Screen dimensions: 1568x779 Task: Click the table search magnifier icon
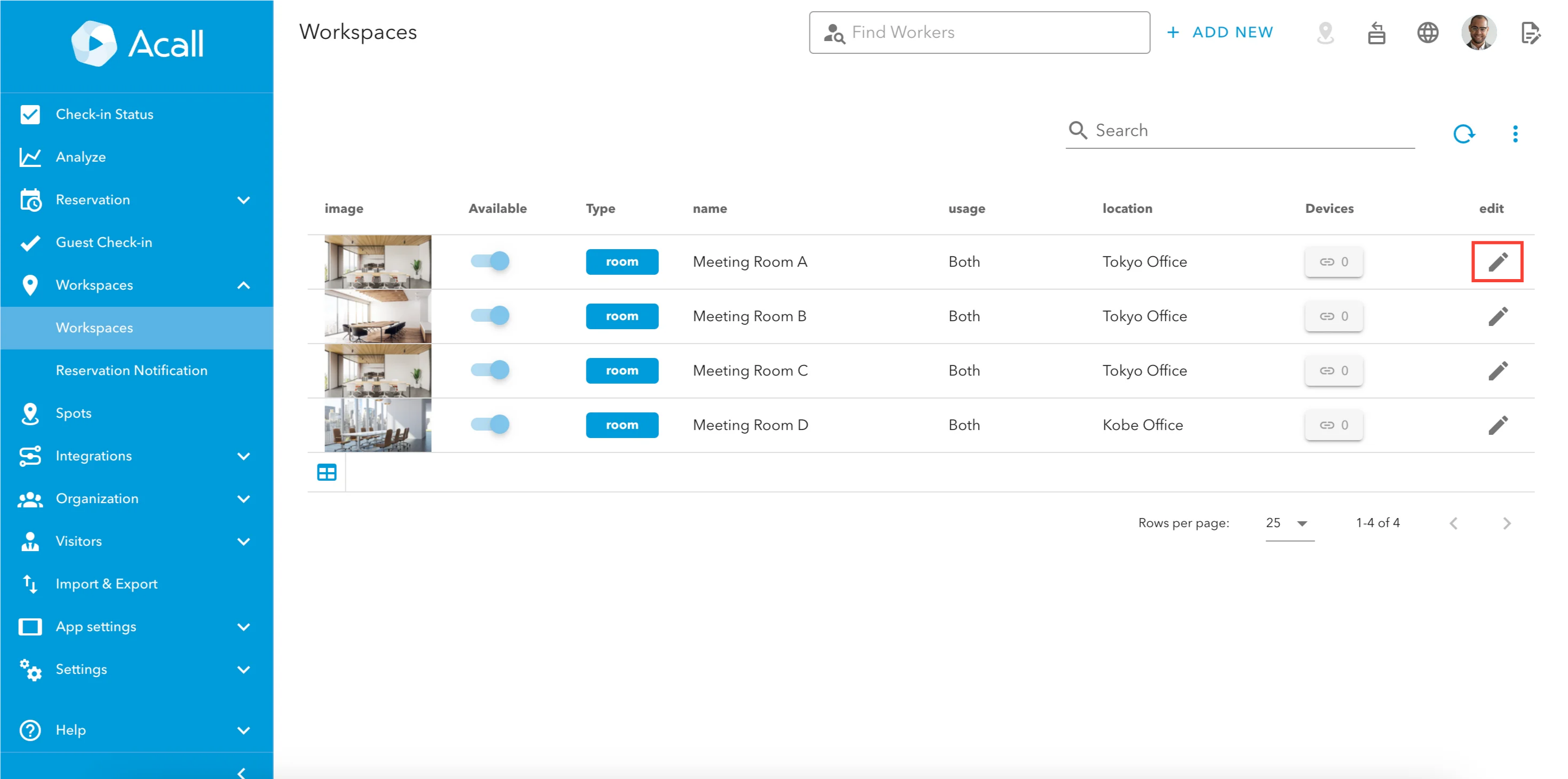point(1077,130)
